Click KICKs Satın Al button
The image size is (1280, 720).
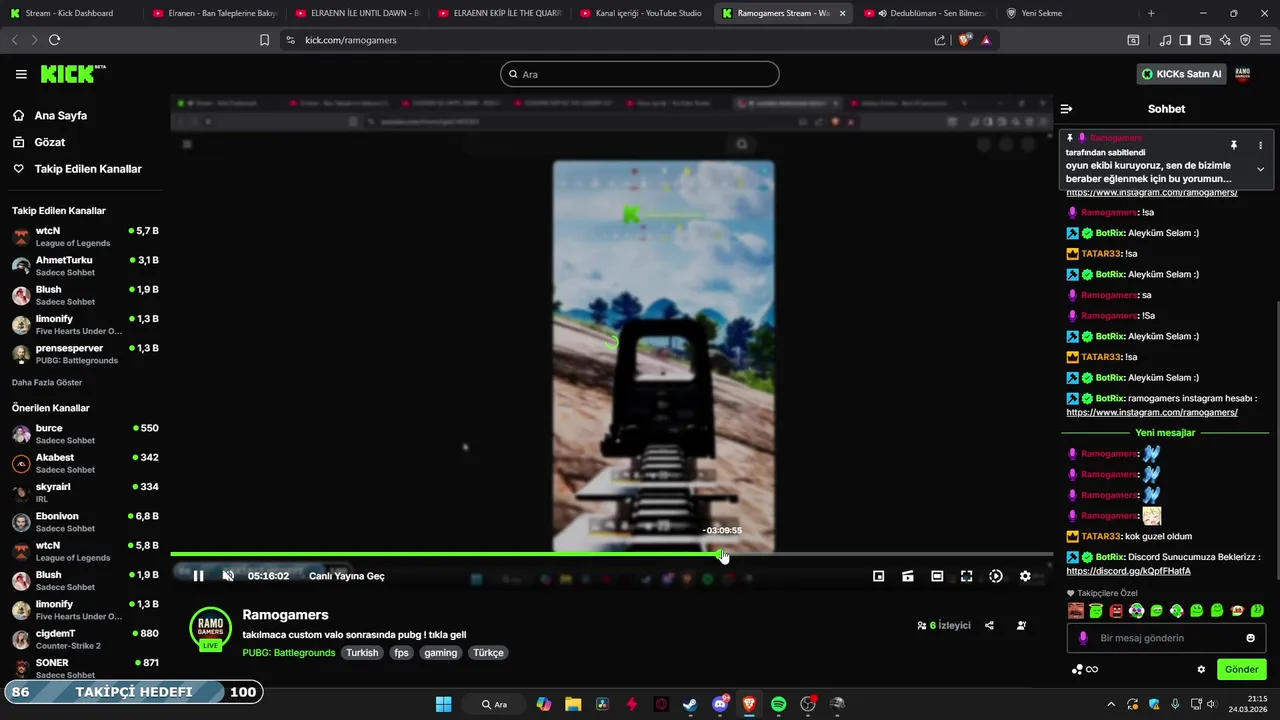1182,74
